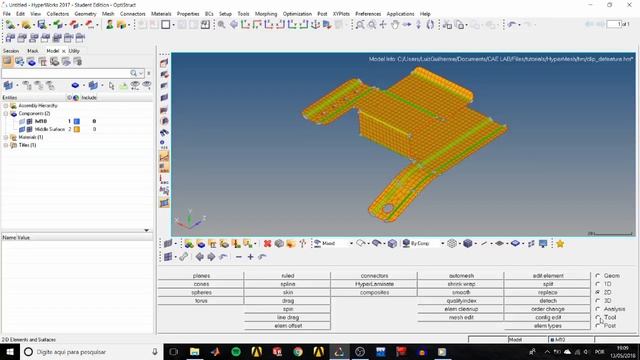
Task: Click the qualityindex panel button
Action: (x=461, y=301)
